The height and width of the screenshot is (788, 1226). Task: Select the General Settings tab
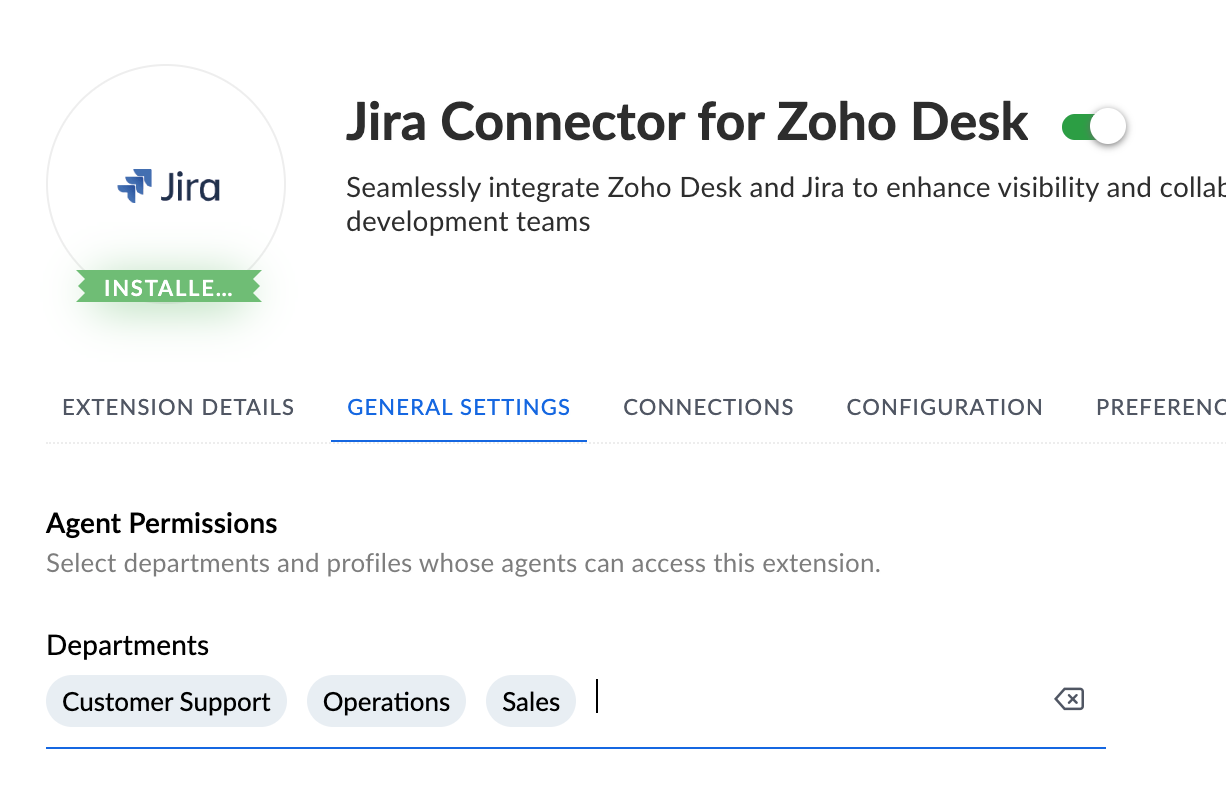[x=459, y=407]
